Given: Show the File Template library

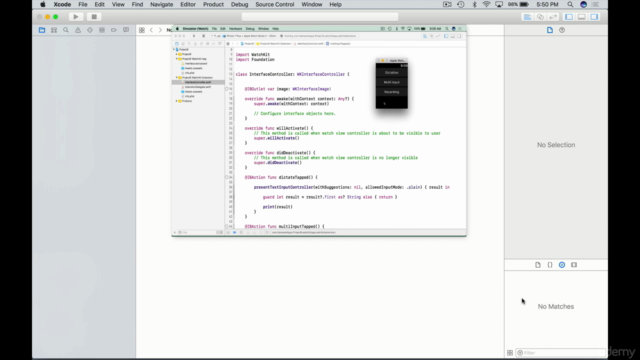Looking at the screenshot, I should pos(538,265).
